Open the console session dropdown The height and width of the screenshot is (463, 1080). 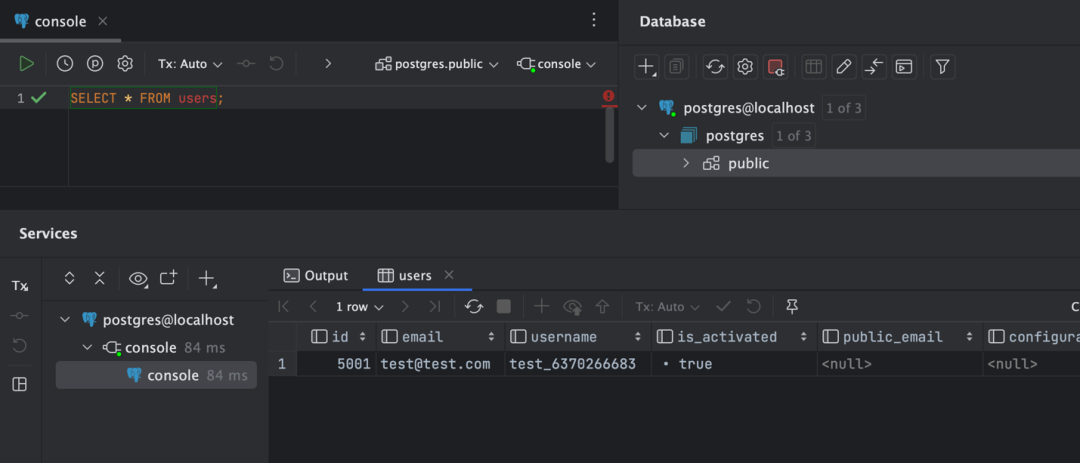pos(557,64)
